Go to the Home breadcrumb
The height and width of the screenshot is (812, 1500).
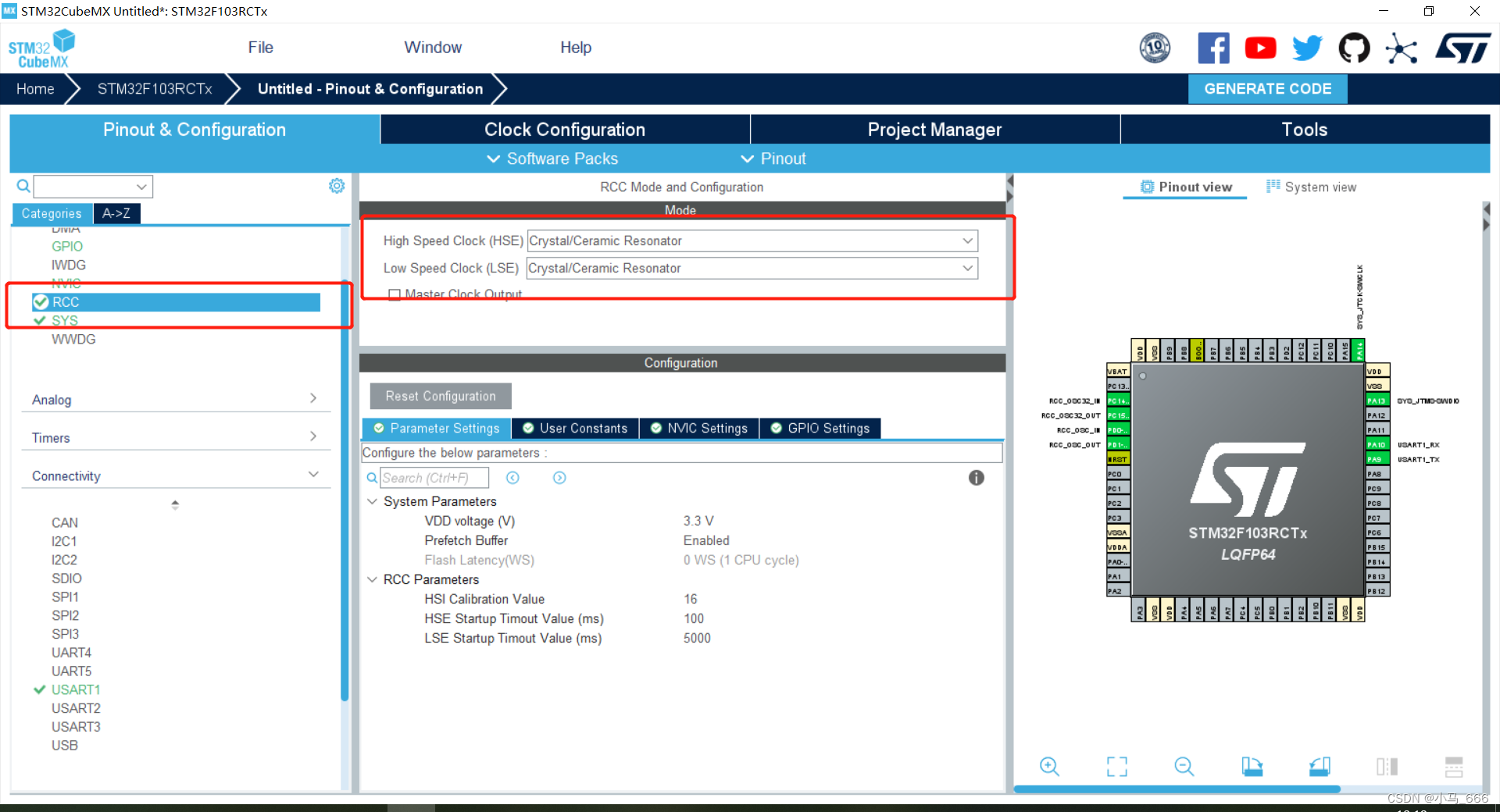[35, 89]
